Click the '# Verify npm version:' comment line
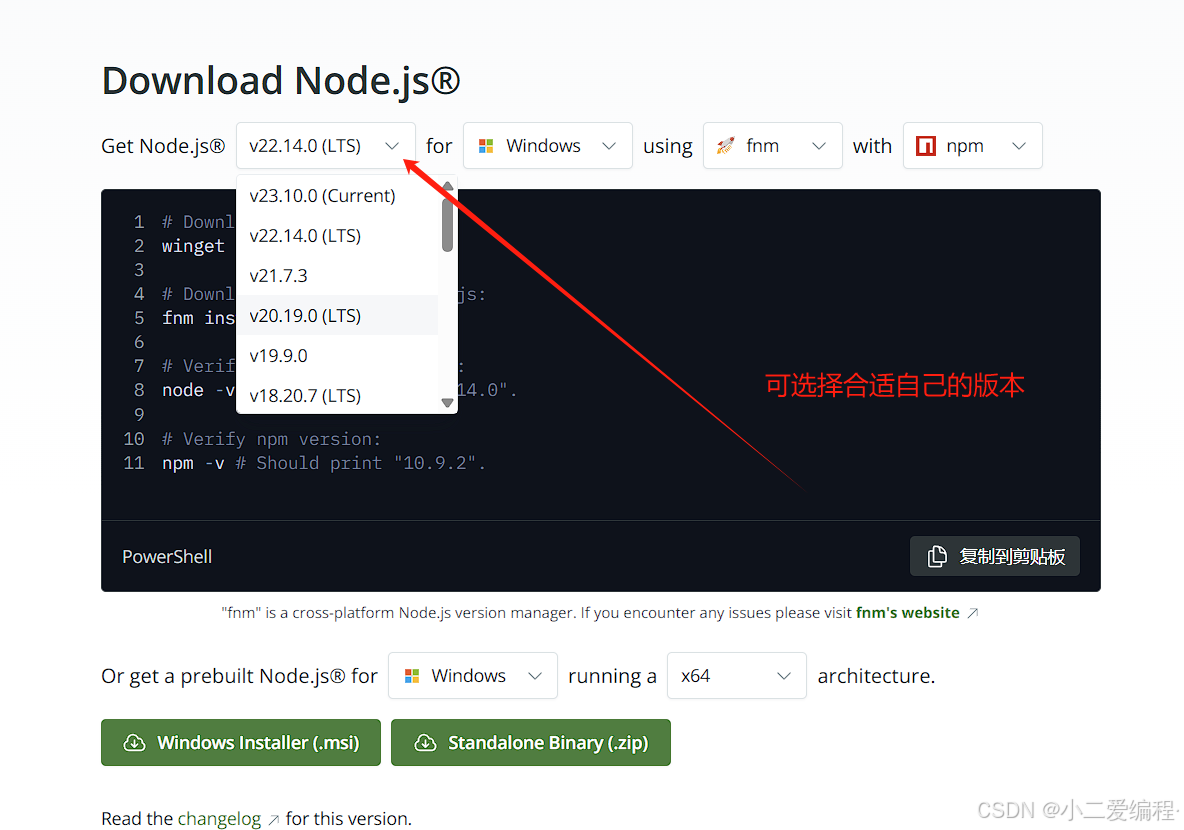 272,439
